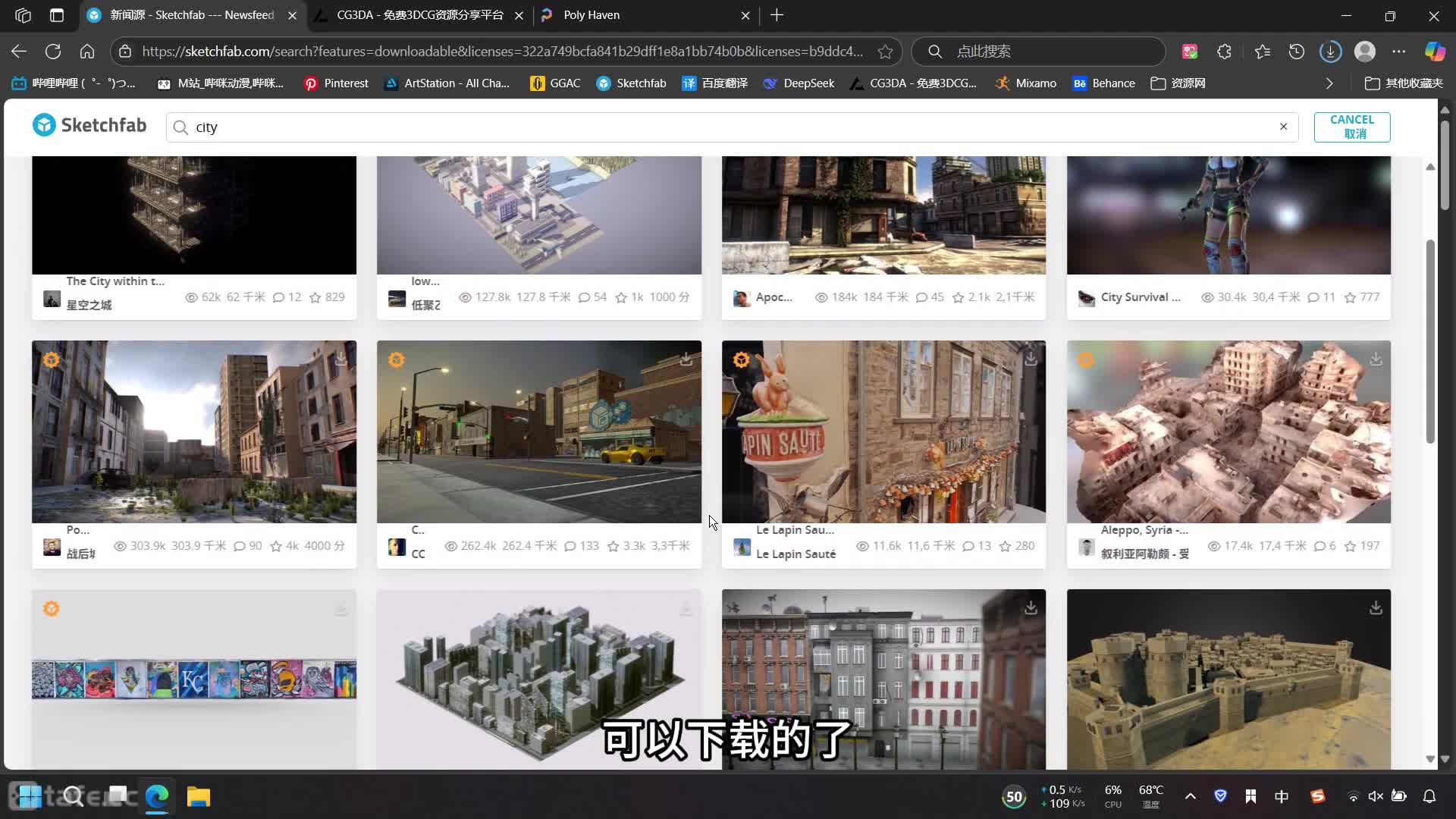1456x819 pixels.
Task: Download icon on Aleppo Syria model
Action: [x=1376, y=359]
